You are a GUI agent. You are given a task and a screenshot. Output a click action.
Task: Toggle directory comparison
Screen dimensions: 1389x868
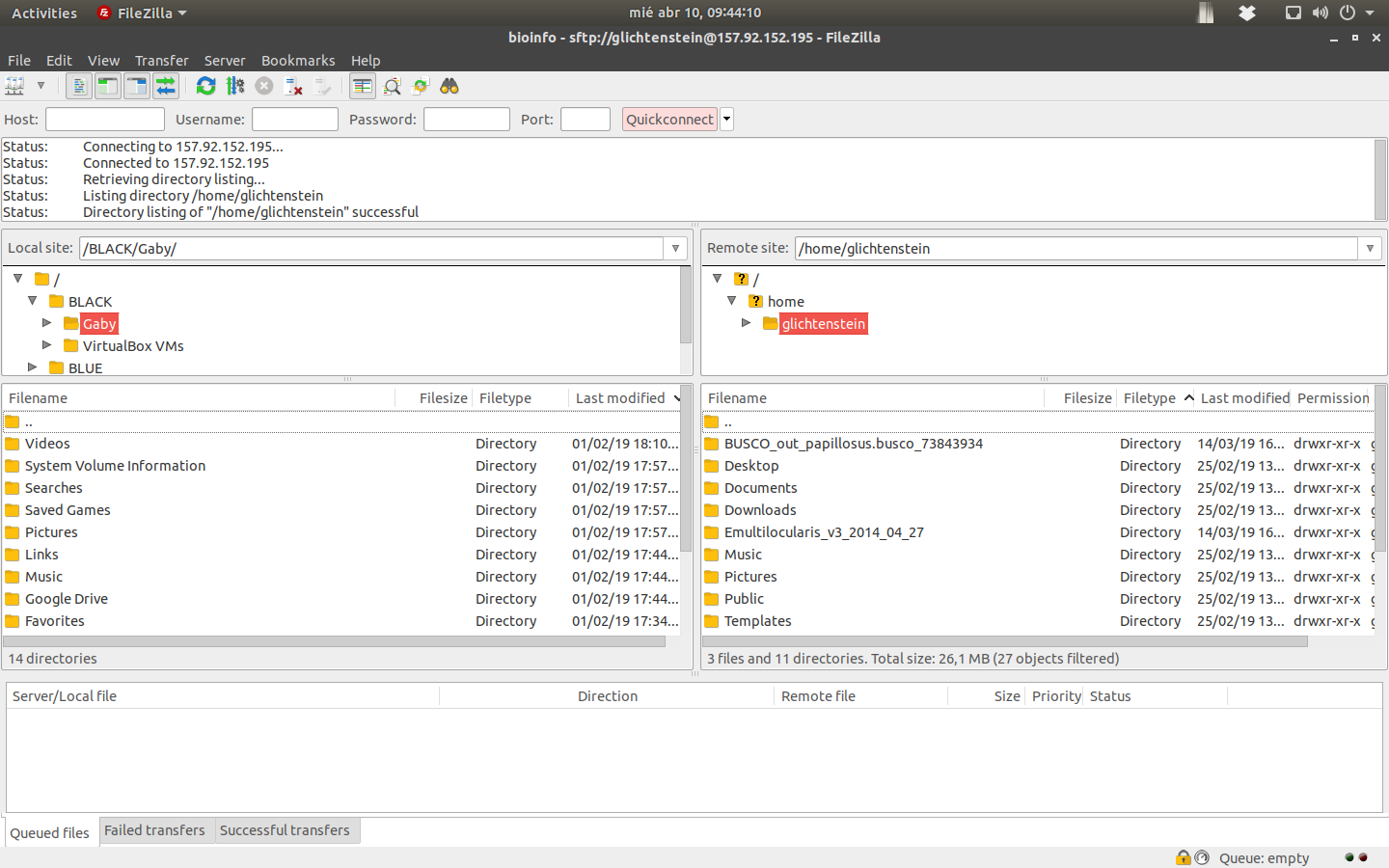point(392,86)
